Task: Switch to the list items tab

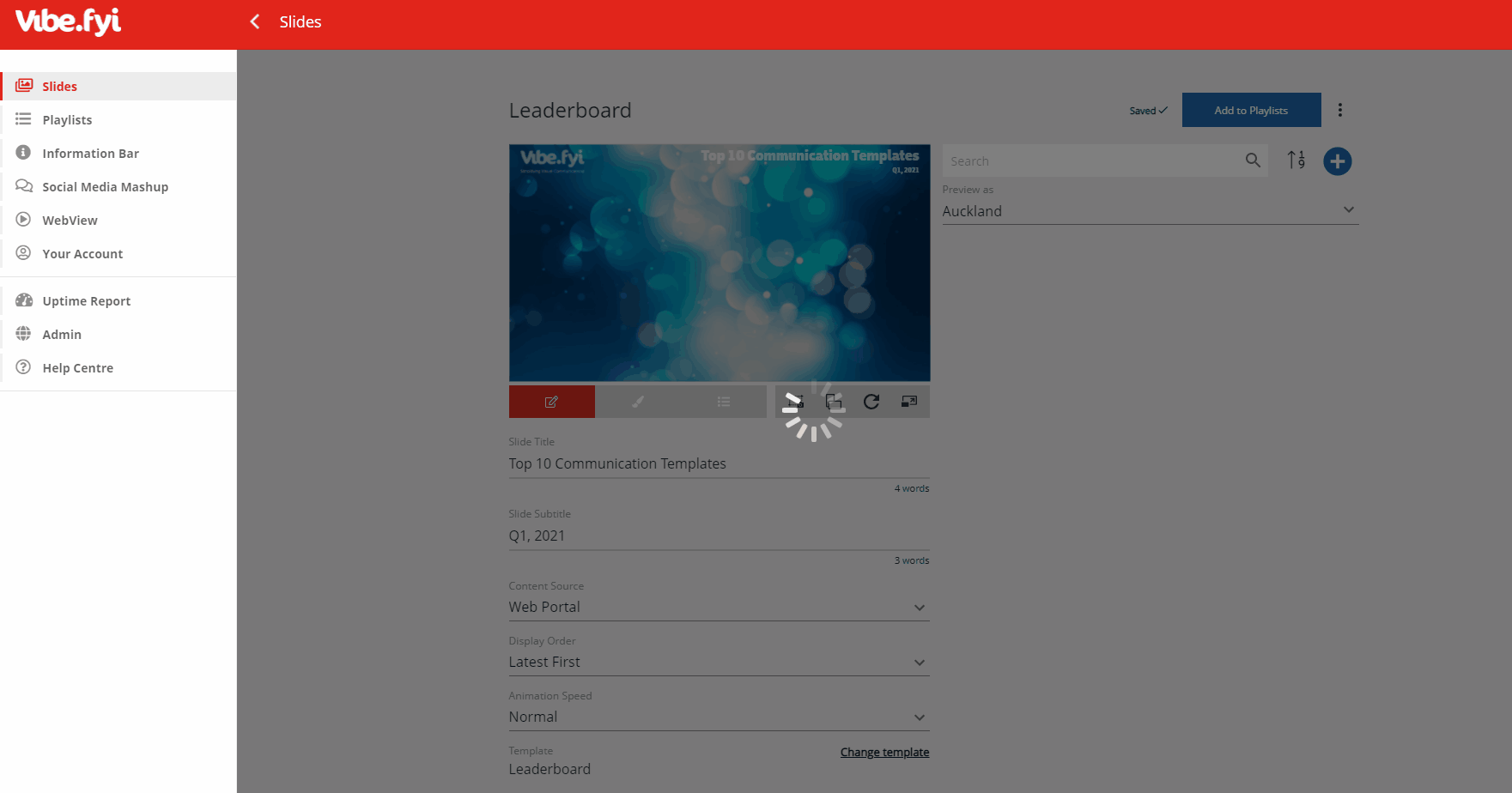Action: coord(724,402)
